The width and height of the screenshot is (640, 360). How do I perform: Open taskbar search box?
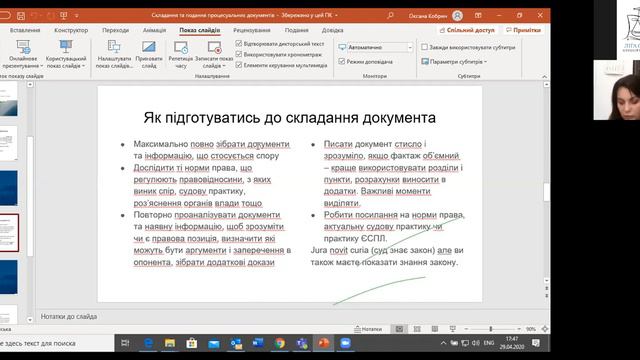(56, 343)
